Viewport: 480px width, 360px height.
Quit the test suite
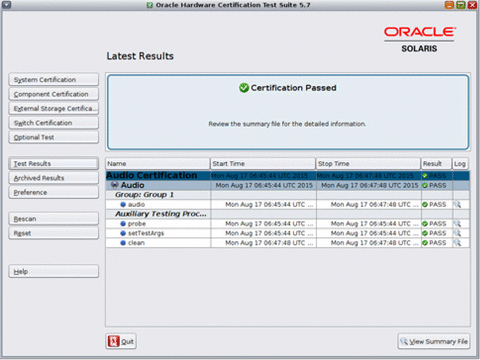point(121,341)
